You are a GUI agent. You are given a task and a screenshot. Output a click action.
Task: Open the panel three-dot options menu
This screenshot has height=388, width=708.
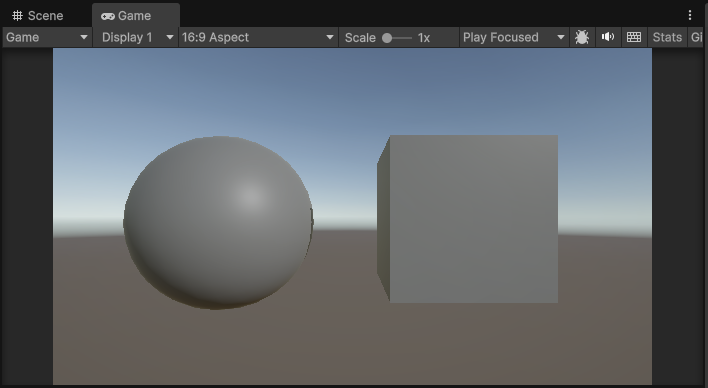point(689,15)
